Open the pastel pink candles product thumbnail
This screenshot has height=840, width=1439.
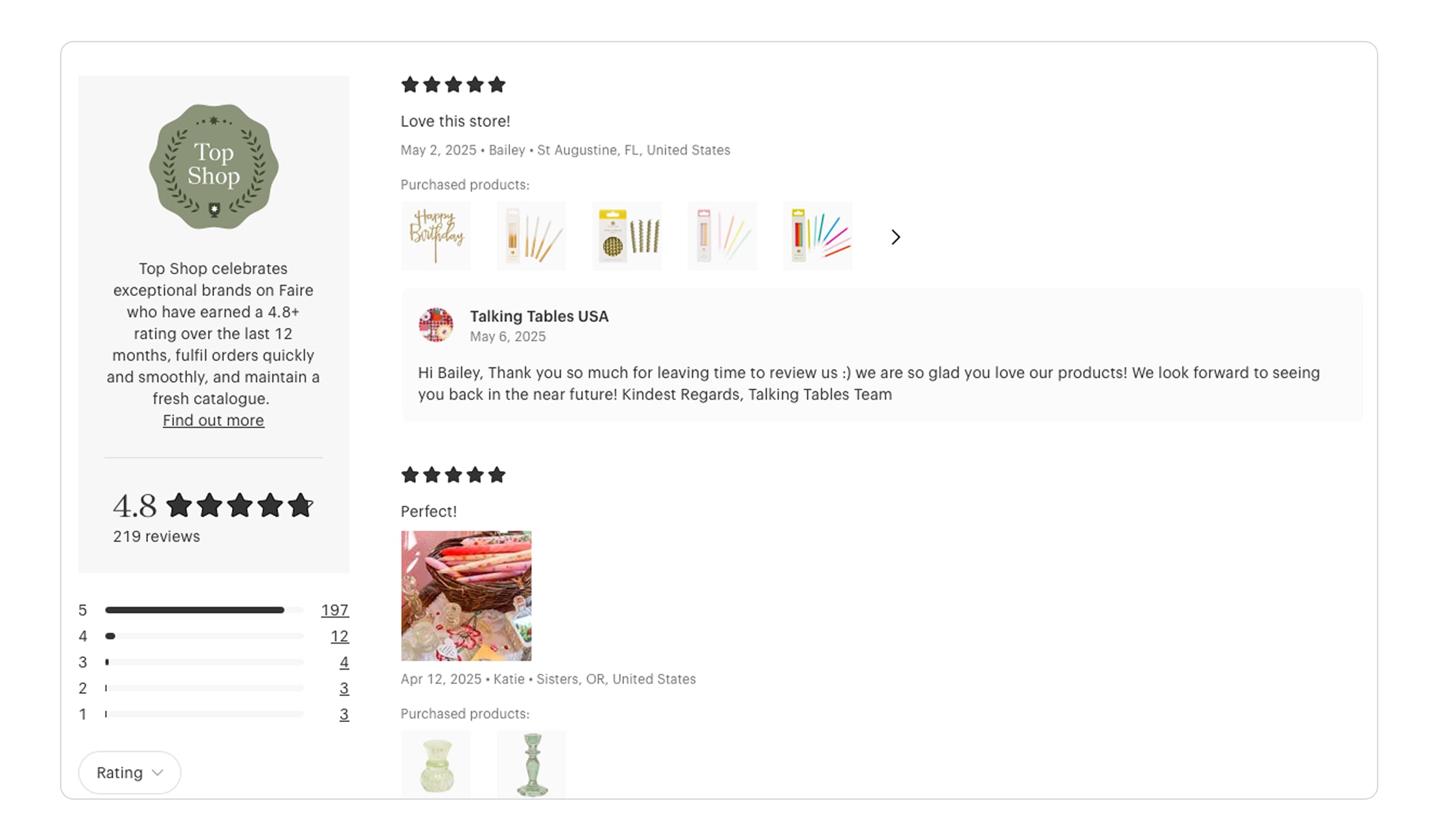click(722, 236)
